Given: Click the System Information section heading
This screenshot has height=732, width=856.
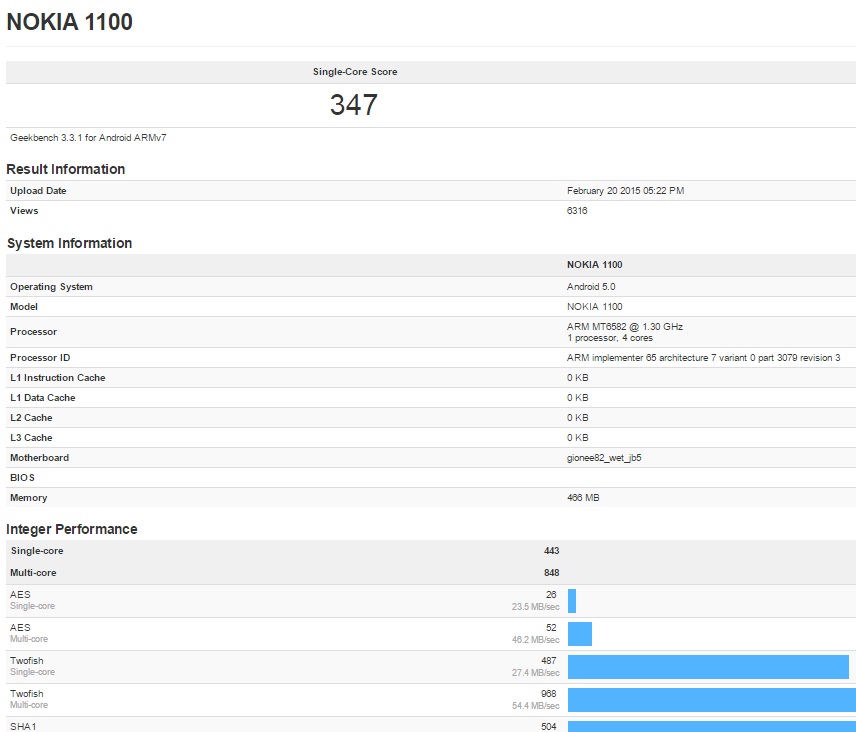Looking at the screenshot, I should [x=69, y=243].
